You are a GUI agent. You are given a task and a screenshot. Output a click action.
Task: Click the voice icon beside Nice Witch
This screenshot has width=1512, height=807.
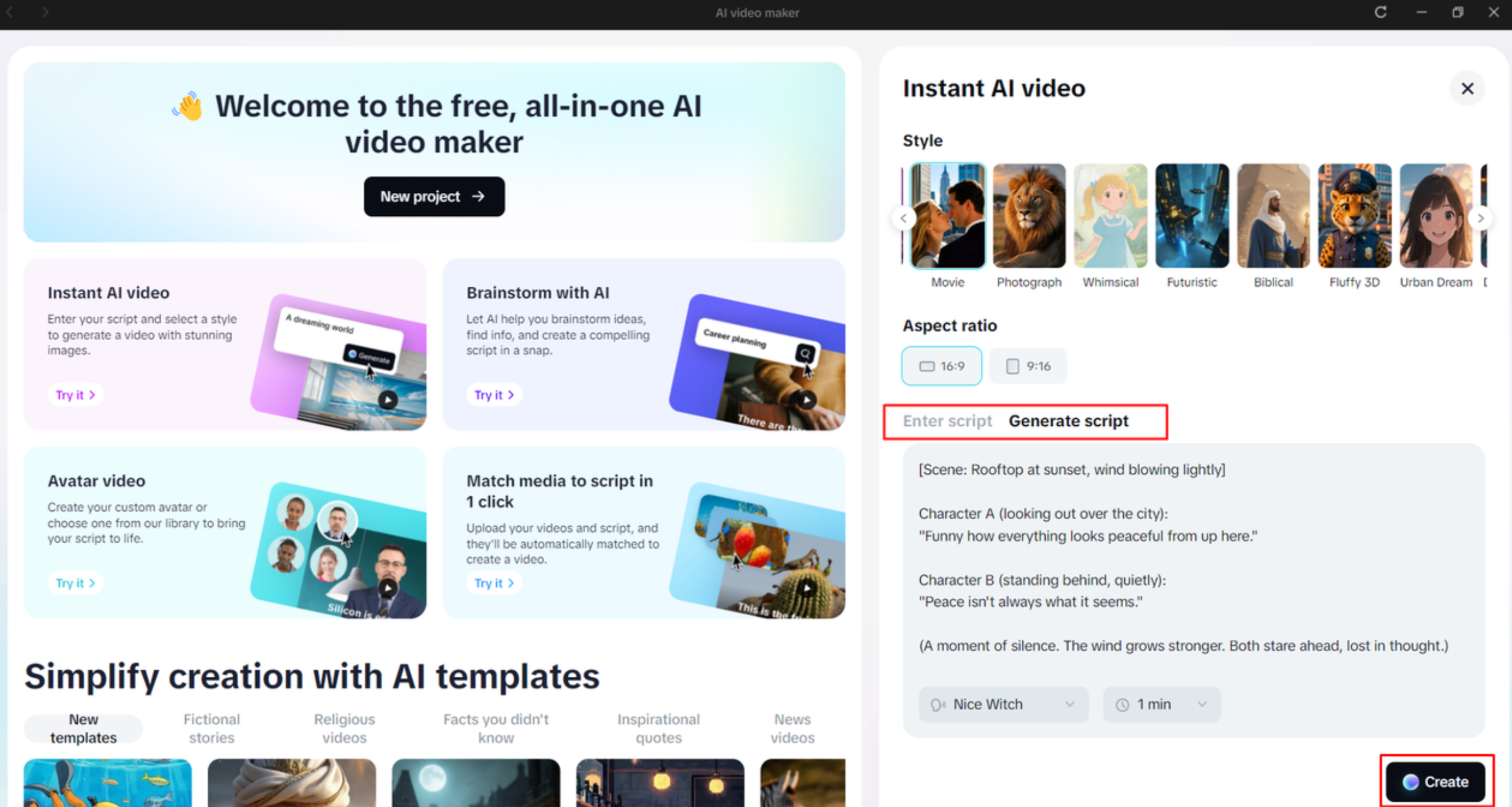point(938,704)
